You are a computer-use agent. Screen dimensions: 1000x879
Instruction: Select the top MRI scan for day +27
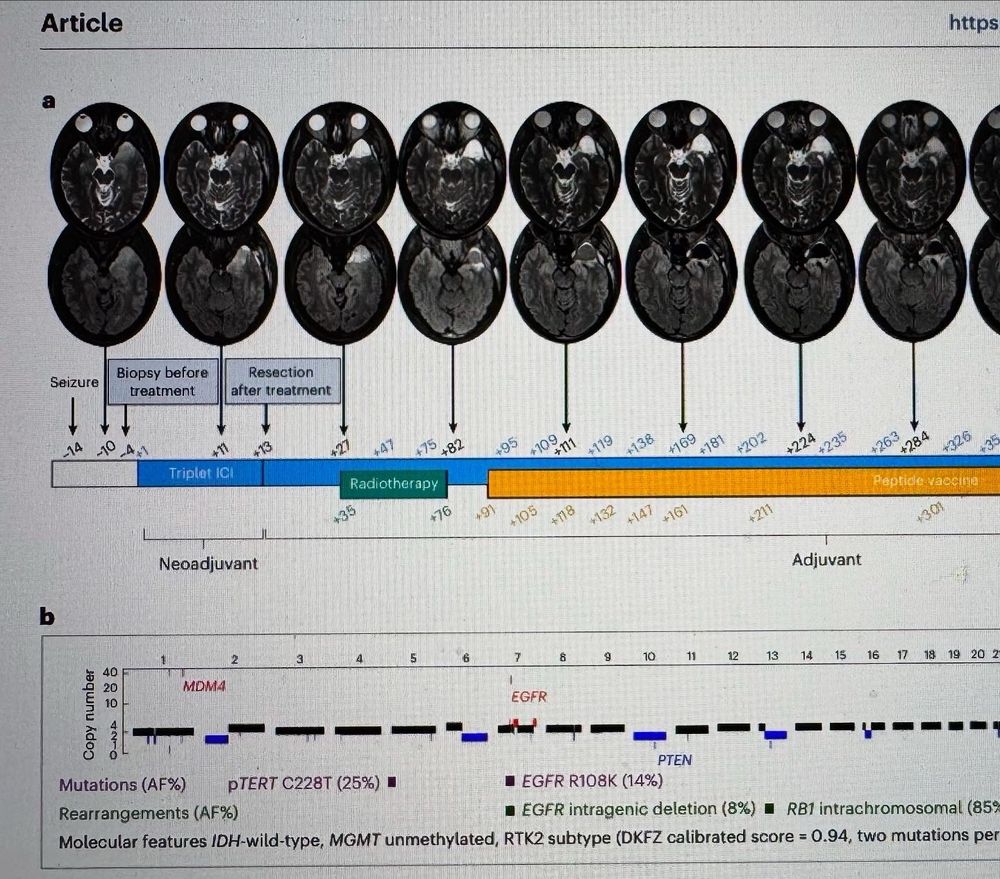(339, 167)
